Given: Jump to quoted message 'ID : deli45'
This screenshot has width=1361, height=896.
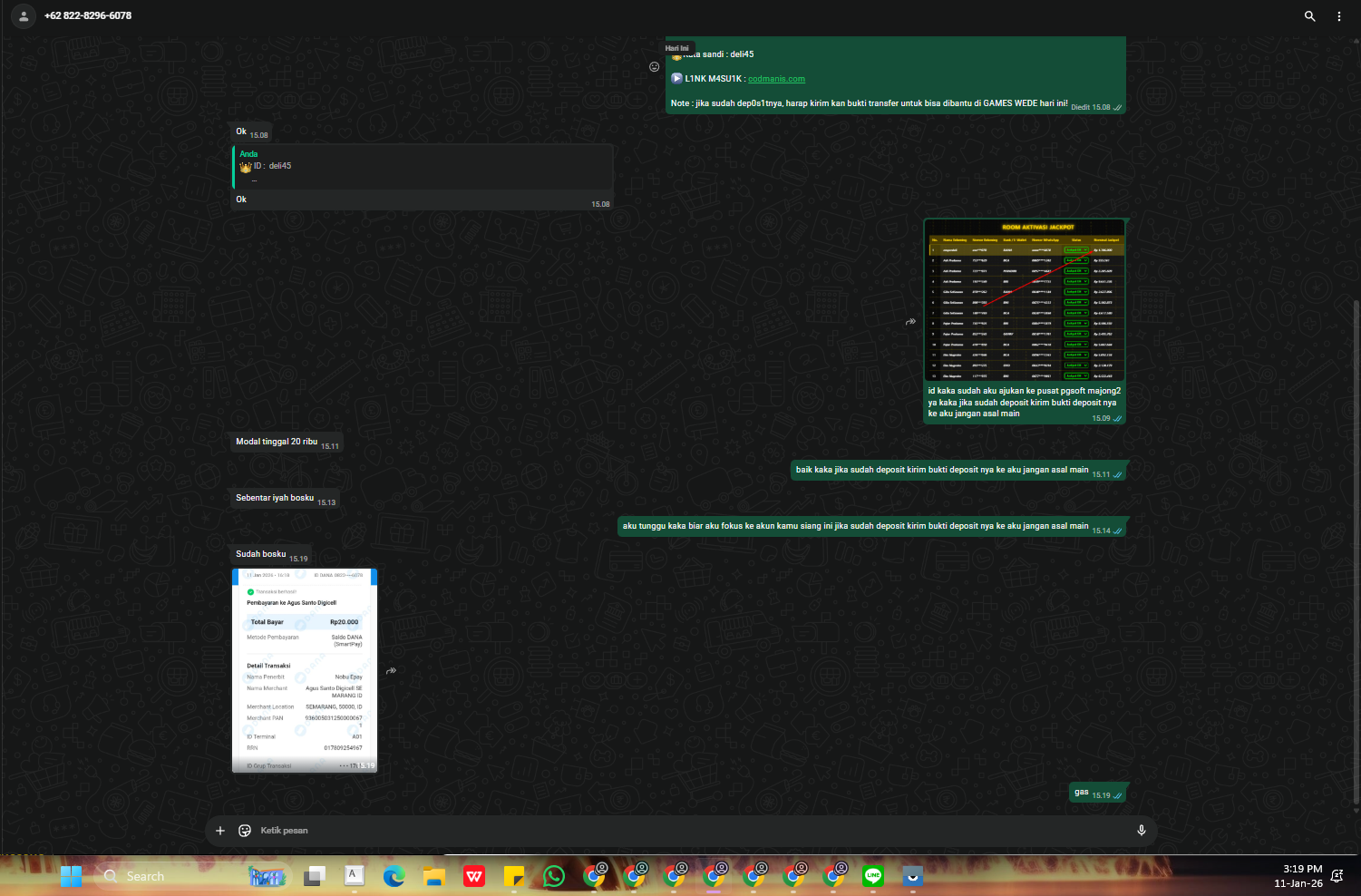Looking at the screenshot, I should coord(423,167).
